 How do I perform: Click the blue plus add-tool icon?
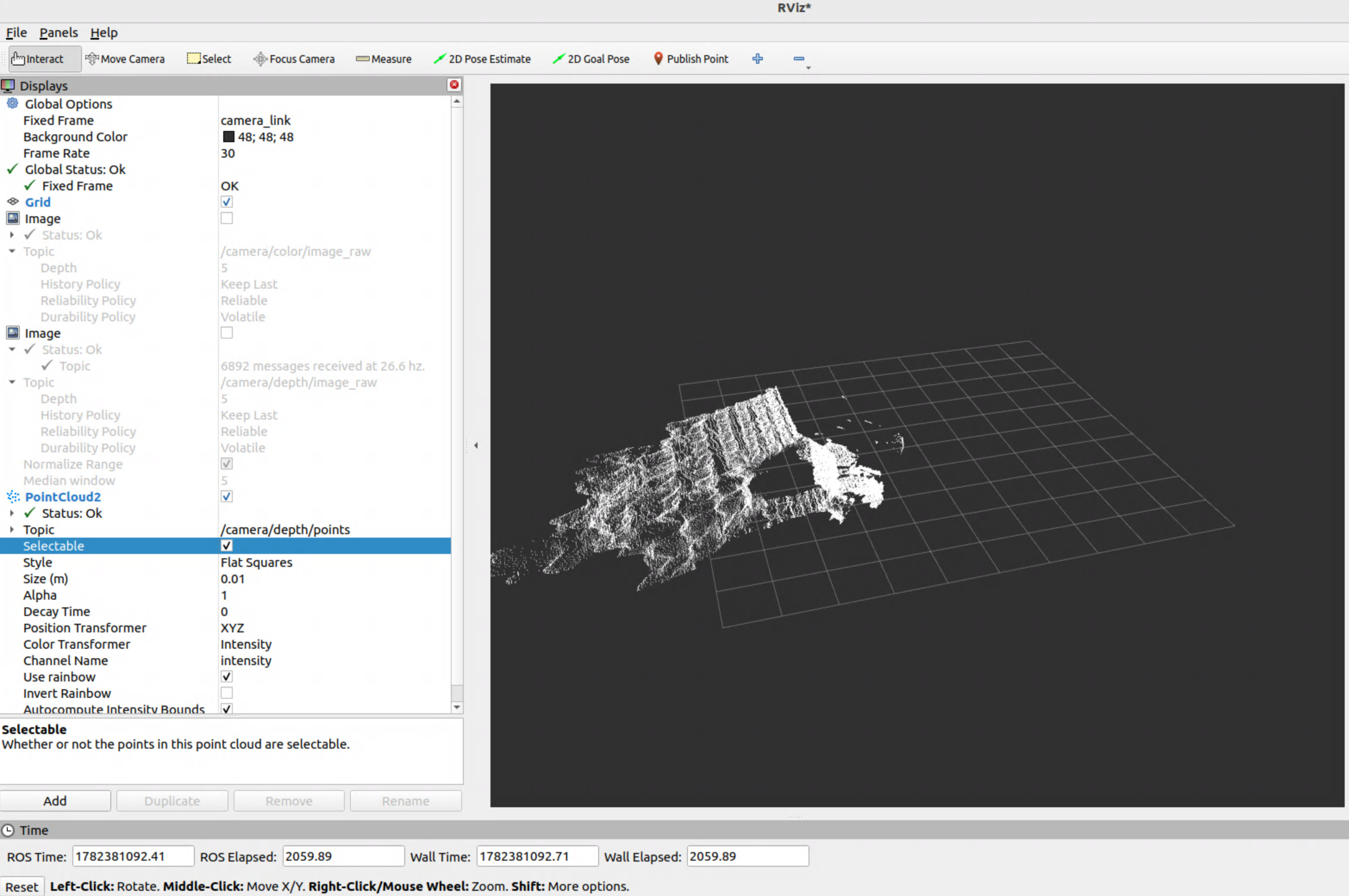click(757, 59)
